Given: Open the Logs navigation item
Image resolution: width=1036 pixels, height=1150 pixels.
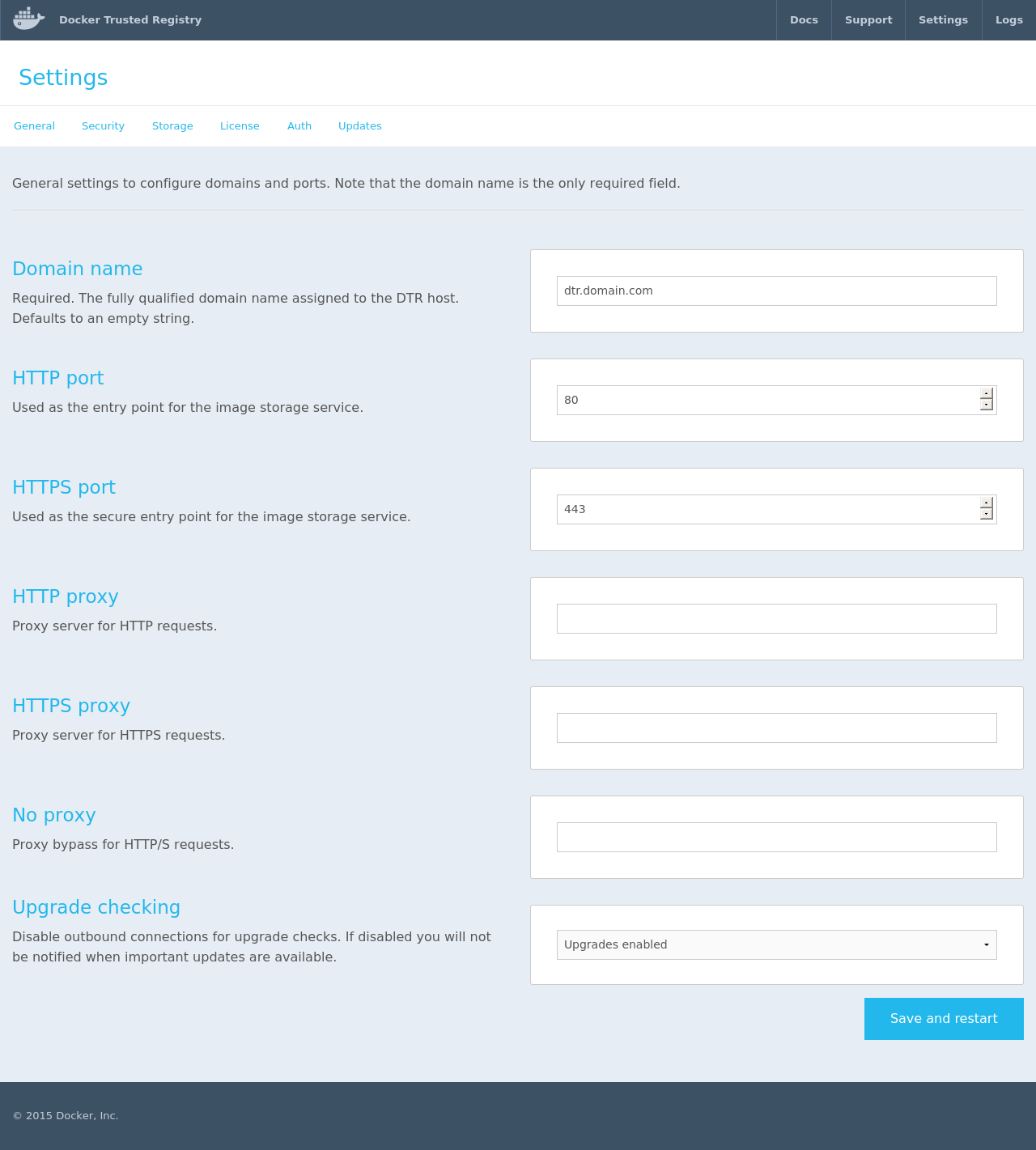Looking at the screenshot, I should (x=1009, y=19).
